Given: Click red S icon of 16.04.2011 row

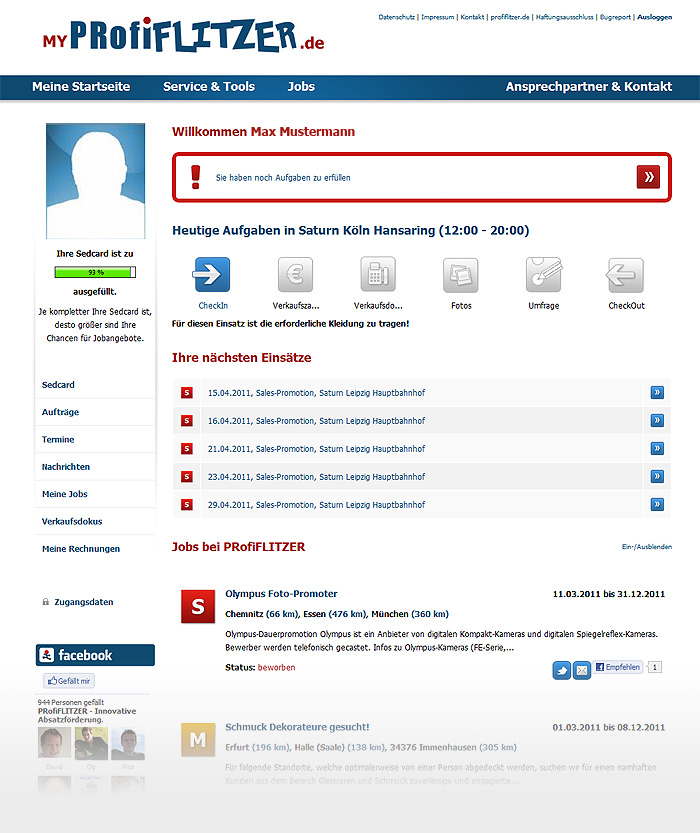Looking at the screenshot, I should pos(187,421).
